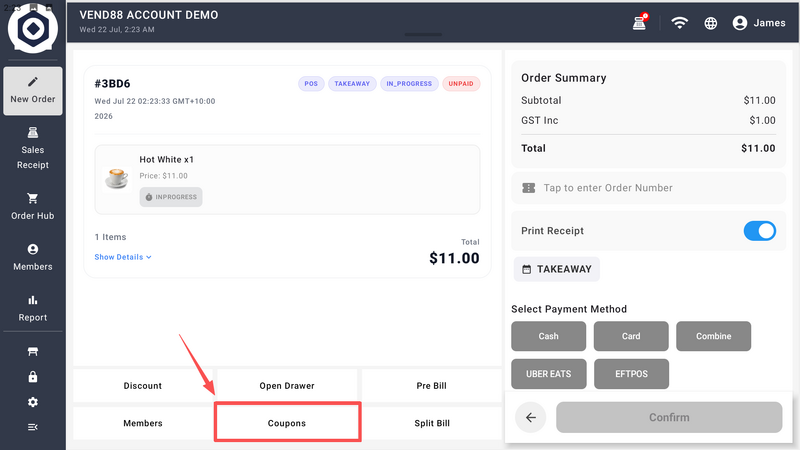The image size is (800, 450).
Task: Go to Order Hub
Action: point(33,206)
